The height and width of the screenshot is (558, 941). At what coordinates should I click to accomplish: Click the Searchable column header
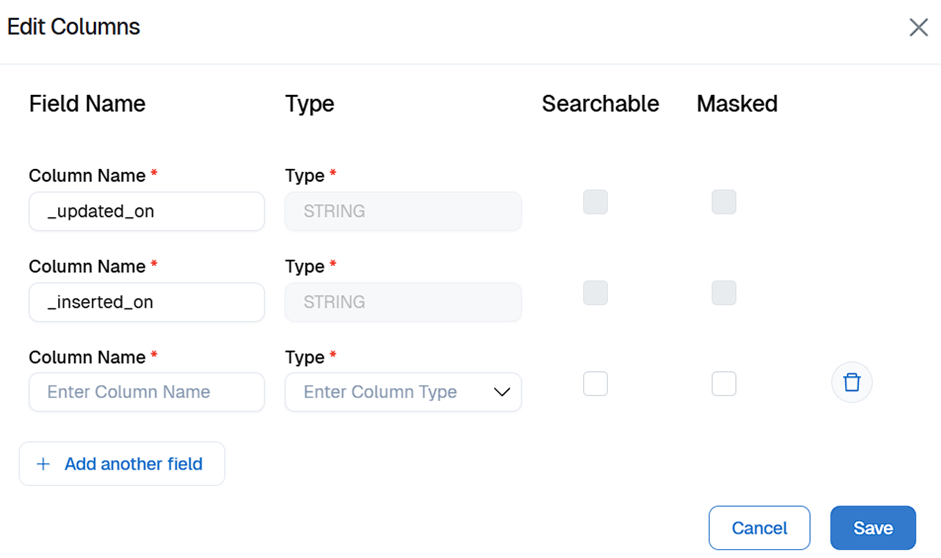tap(600, 104)
